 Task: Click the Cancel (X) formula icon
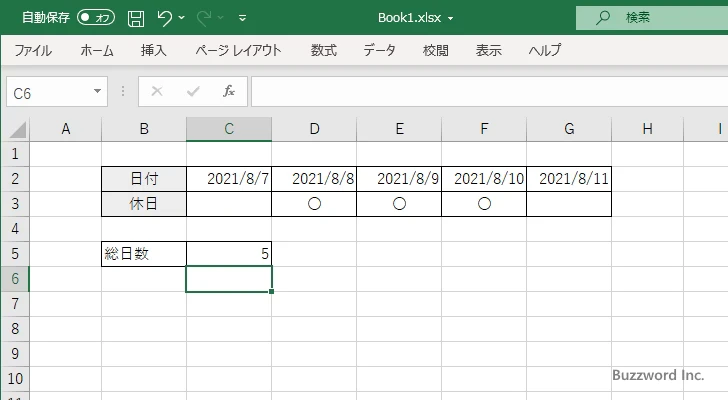157,91
